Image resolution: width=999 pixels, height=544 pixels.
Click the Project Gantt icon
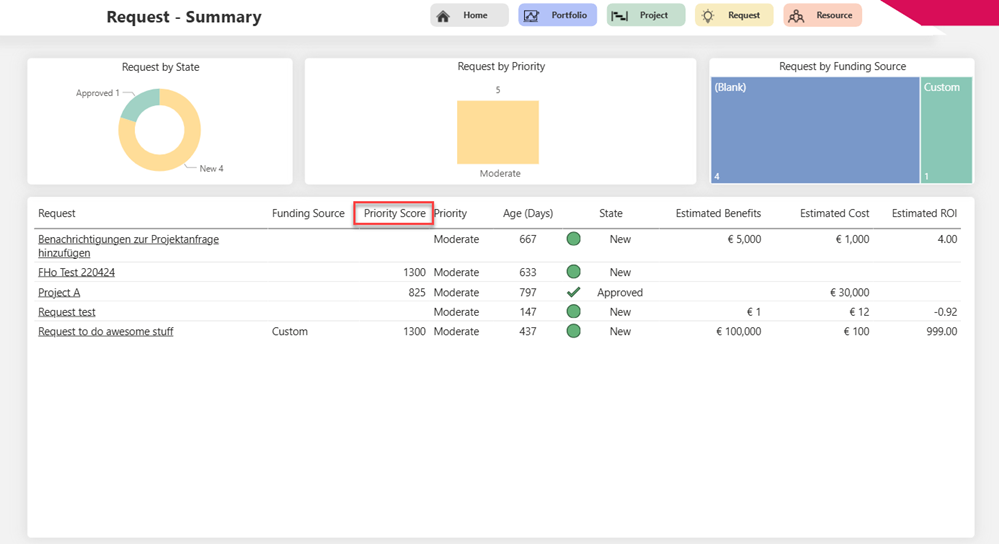tap(620, 16)
